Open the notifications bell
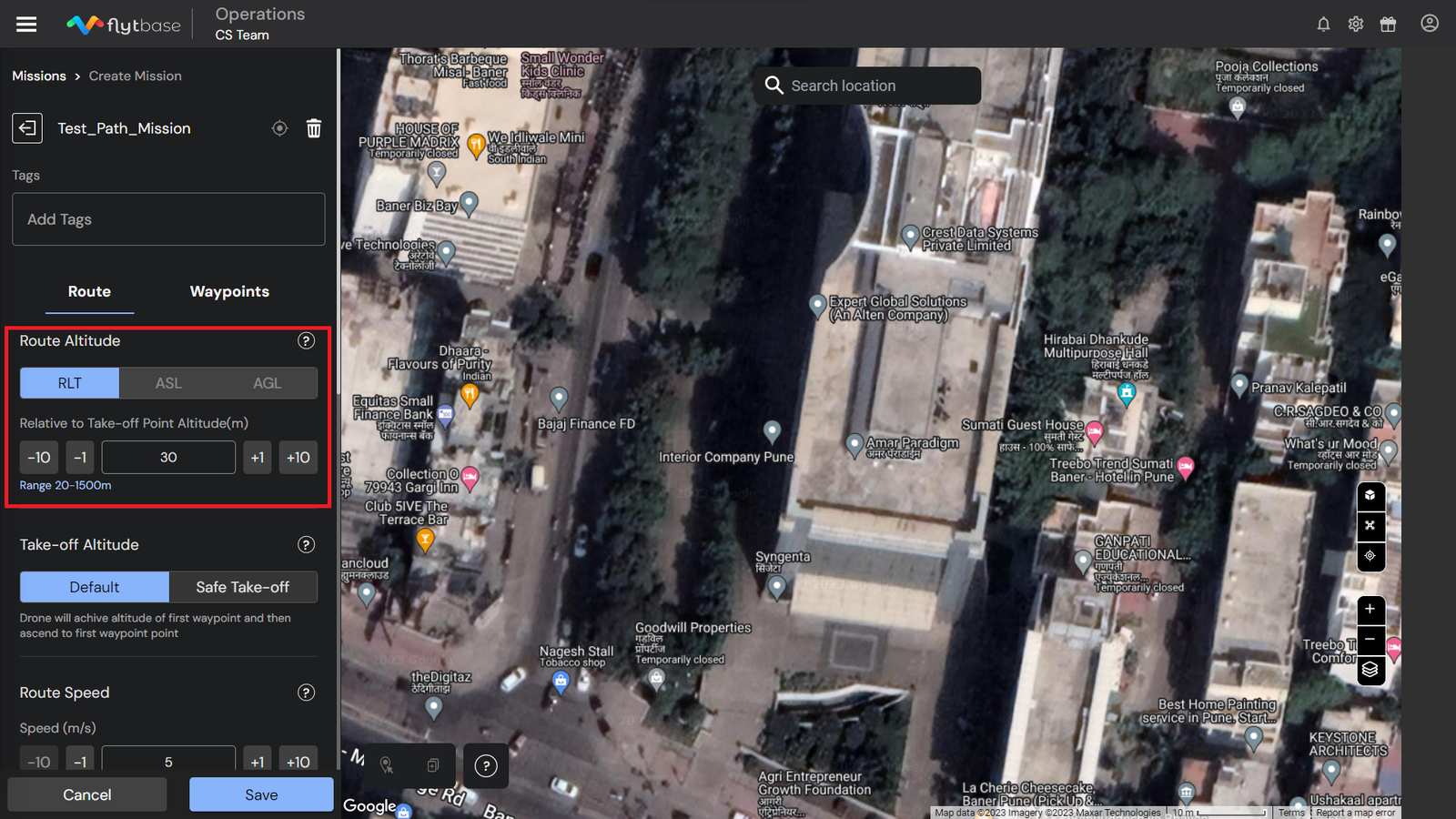This screenshot has height=819, width=1456. coord(1323,25)
